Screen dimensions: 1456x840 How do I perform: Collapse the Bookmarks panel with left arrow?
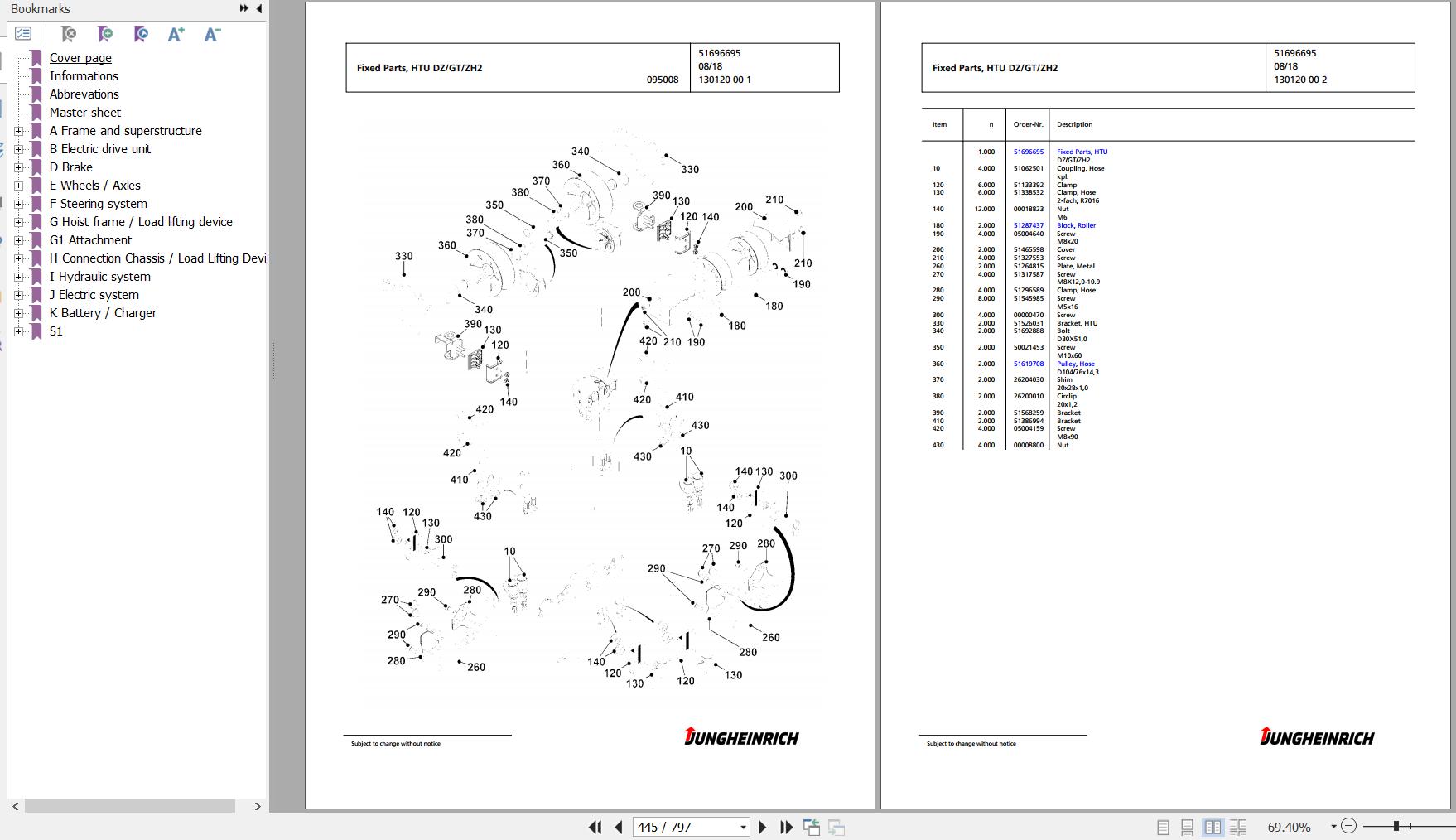[258, 8]
